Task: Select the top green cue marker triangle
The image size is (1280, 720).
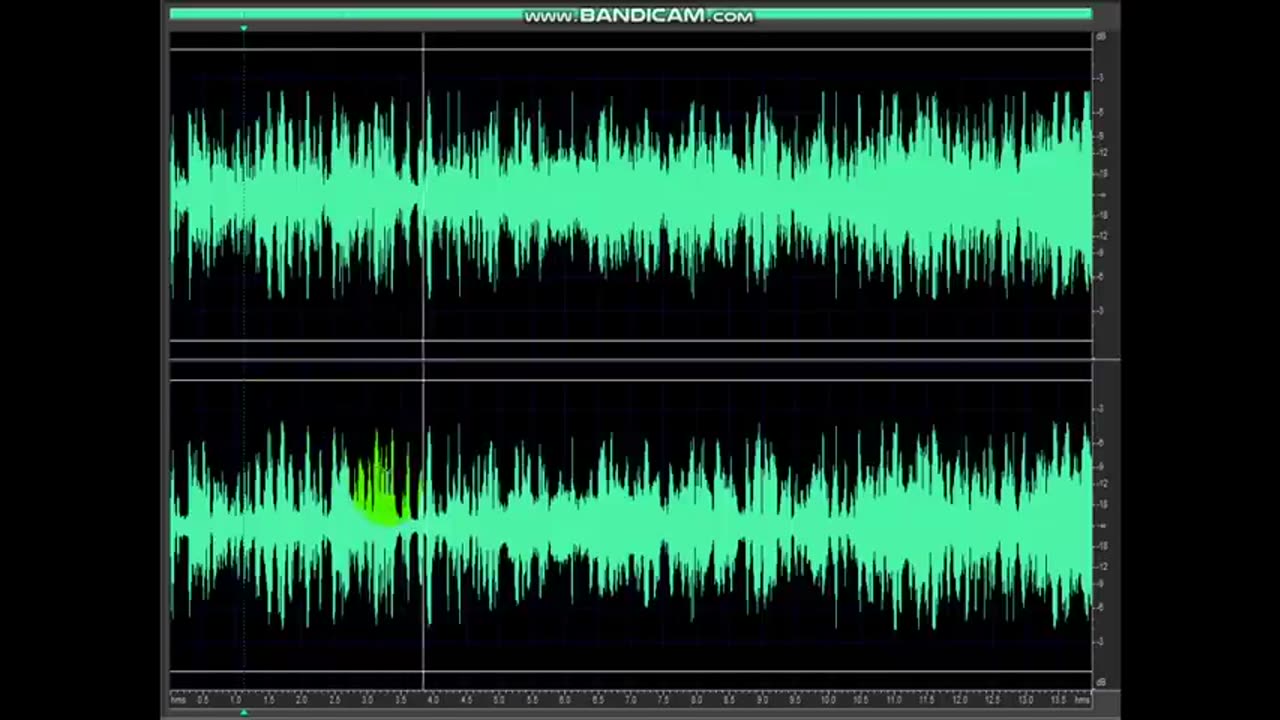Action: [x=243, y=28]
